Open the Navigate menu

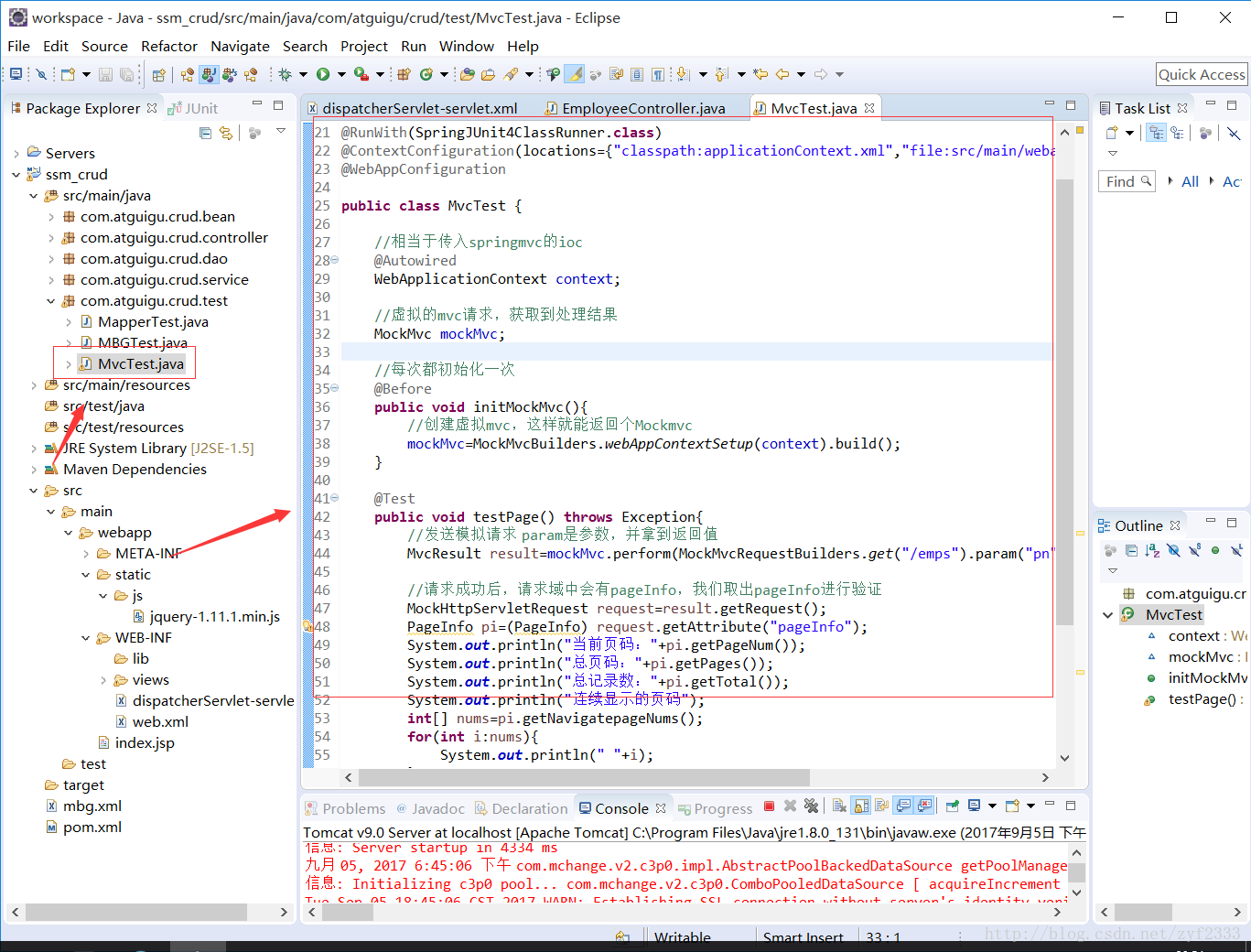coord(240,46)
